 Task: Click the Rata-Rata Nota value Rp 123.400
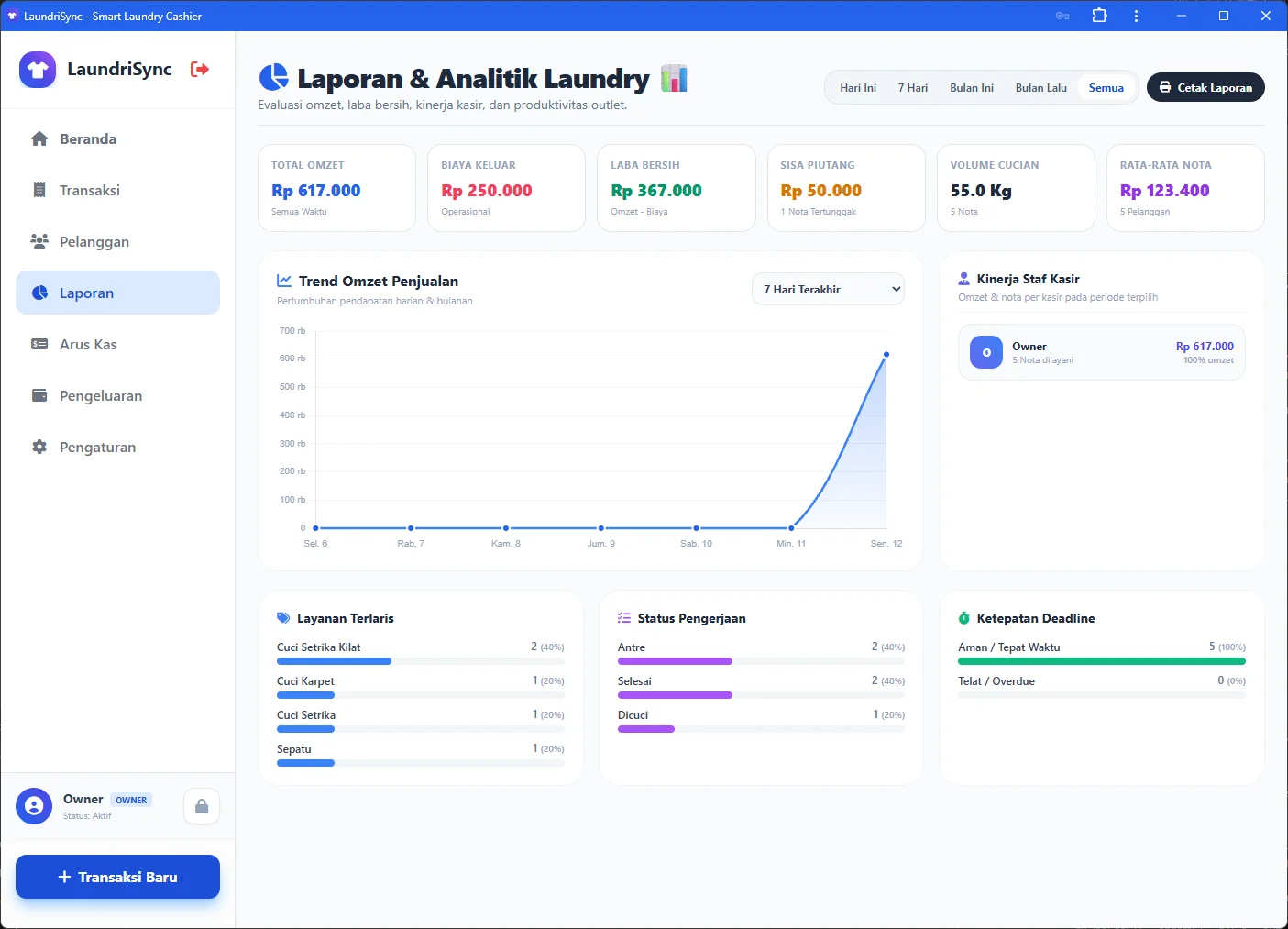pyautogui.click(x=1164, y=191)
